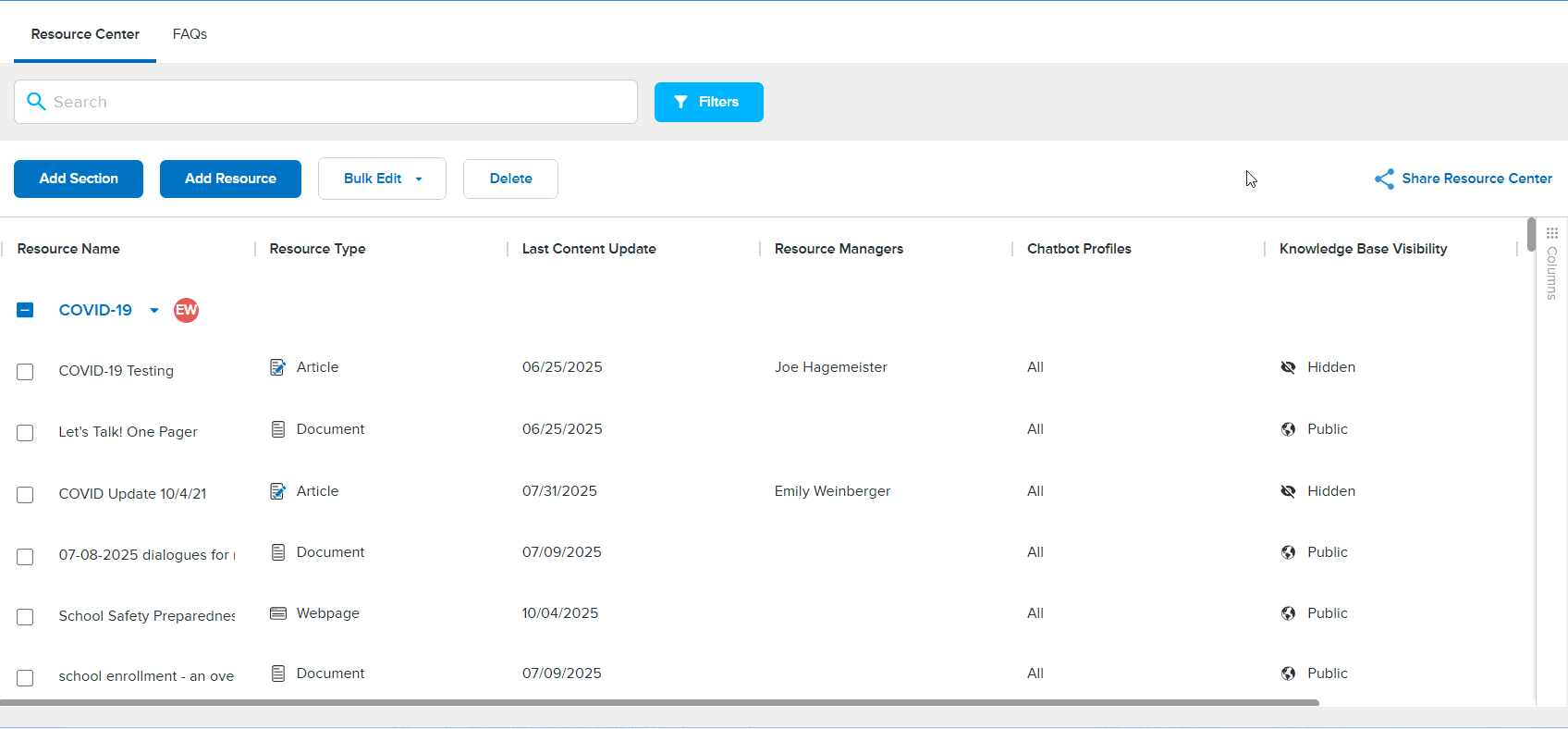The image size is (1568, 729).
Task: Open the Filters panel
Action: [x=708, y=102]
